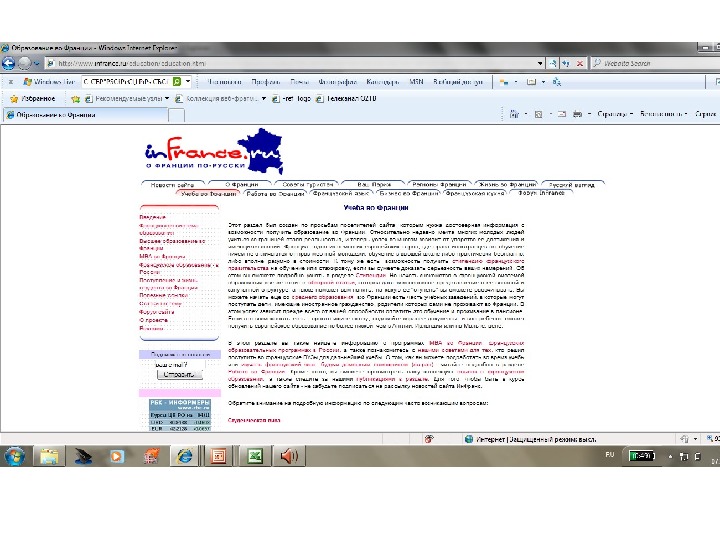Open the Советы туристам navigation tab
Viewport: 720px width, 540px height.
pyautogui.click(x=308, y=185)
